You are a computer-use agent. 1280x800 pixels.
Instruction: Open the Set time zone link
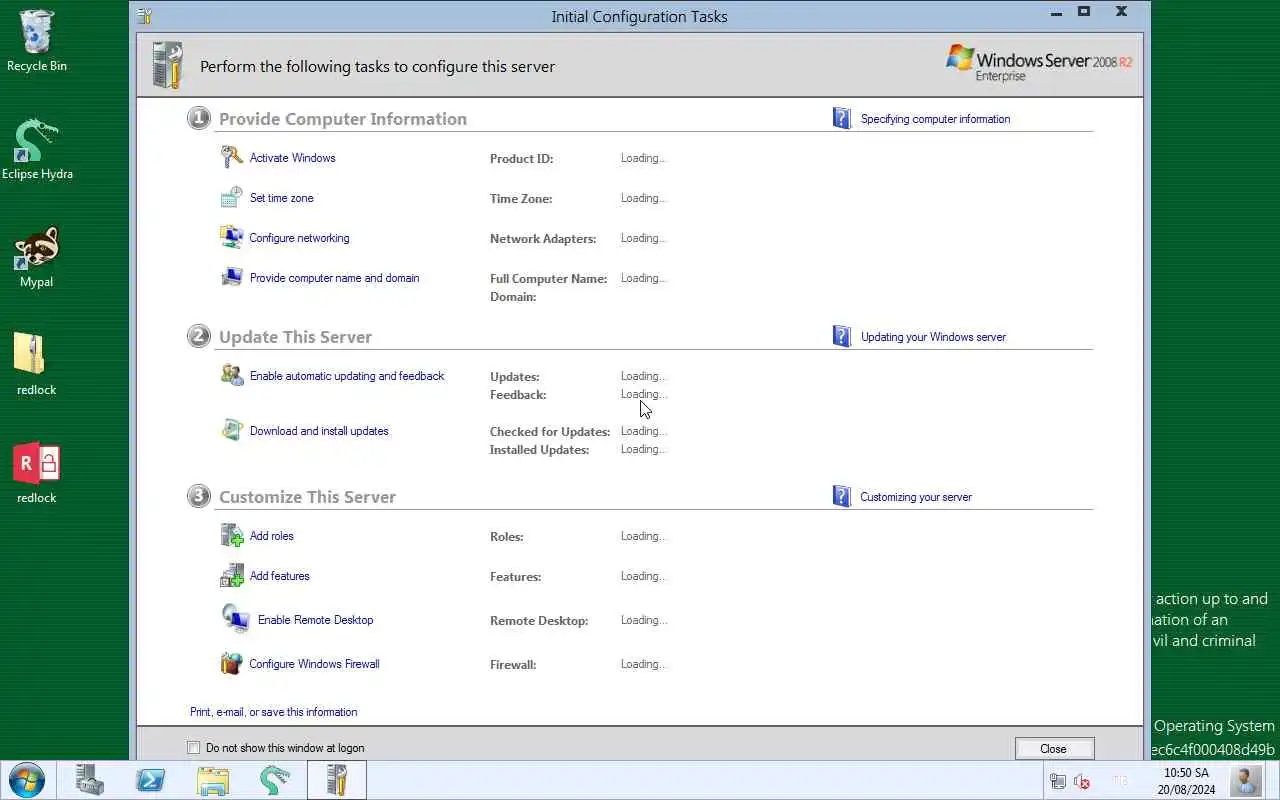tap(281, 198)
